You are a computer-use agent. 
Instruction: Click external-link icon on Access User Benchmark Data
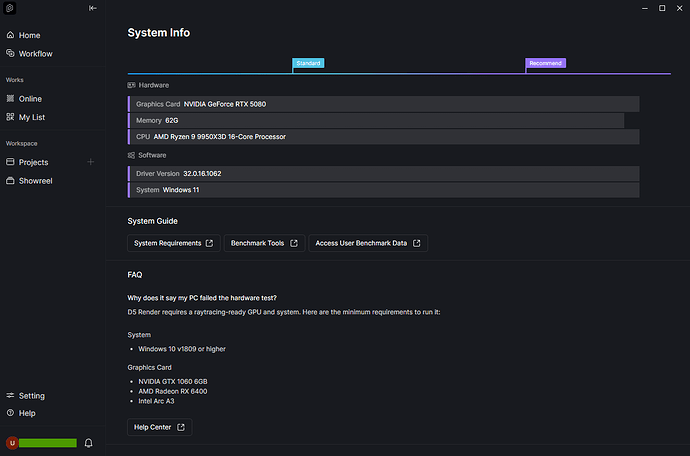click(x=416, y=243)
